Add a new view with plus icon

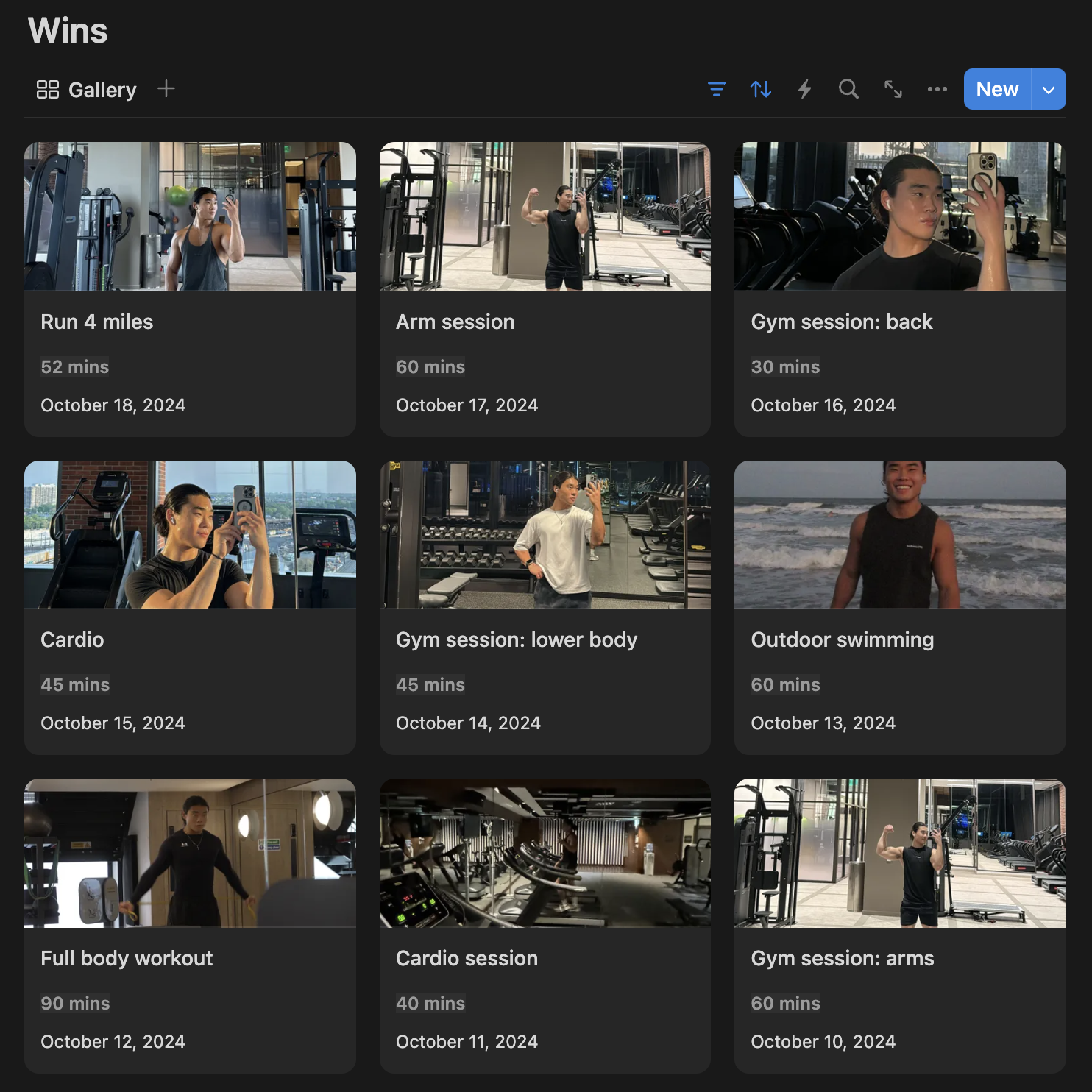pyautogui.click(x=166, y=89)
